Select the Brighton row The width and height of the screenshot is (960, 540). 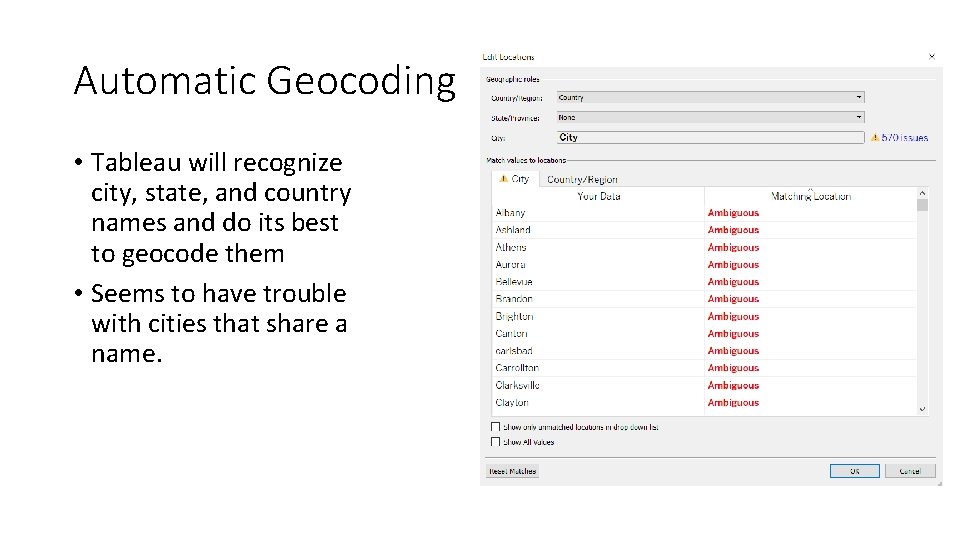click(704, 317)
